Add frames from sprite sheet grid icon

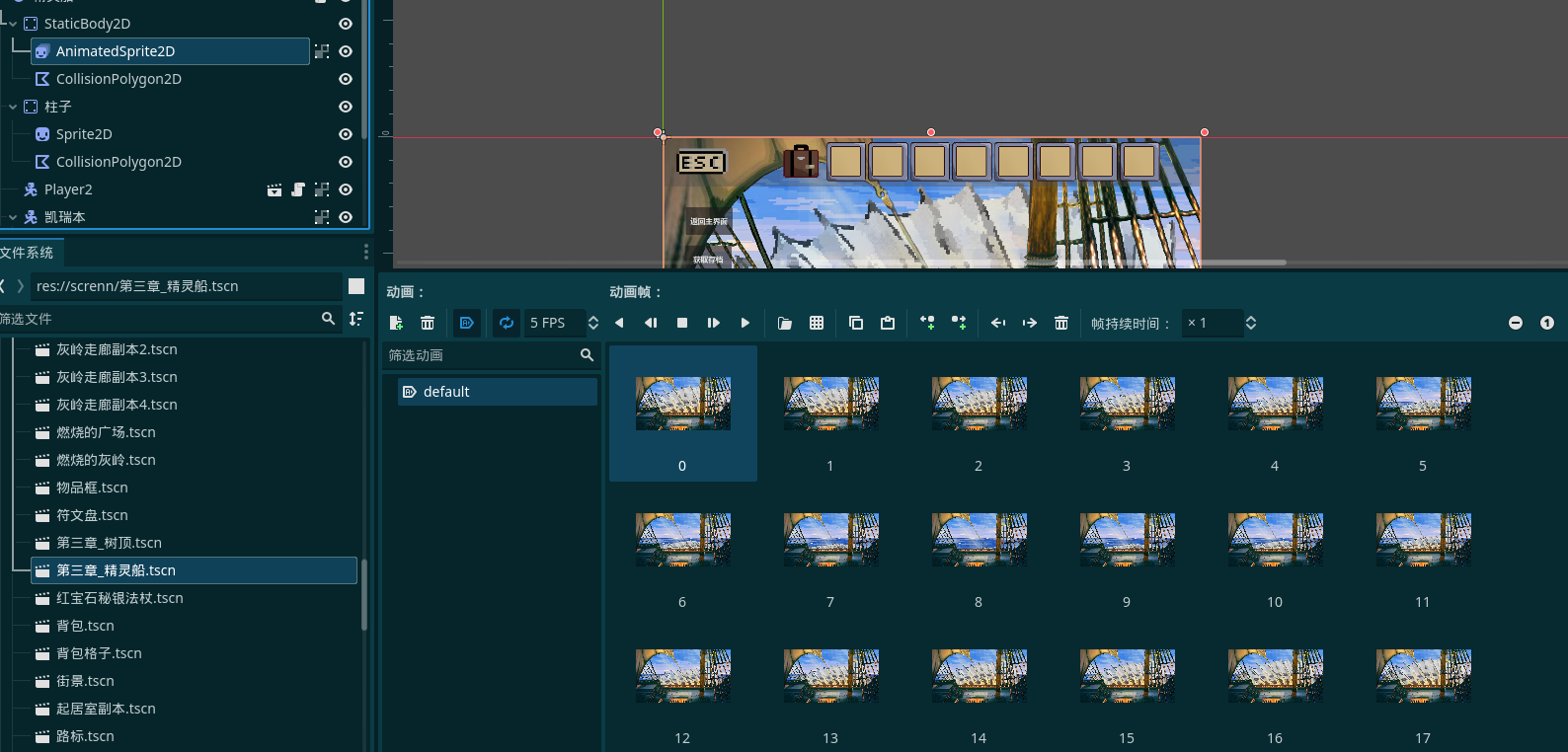817,323
